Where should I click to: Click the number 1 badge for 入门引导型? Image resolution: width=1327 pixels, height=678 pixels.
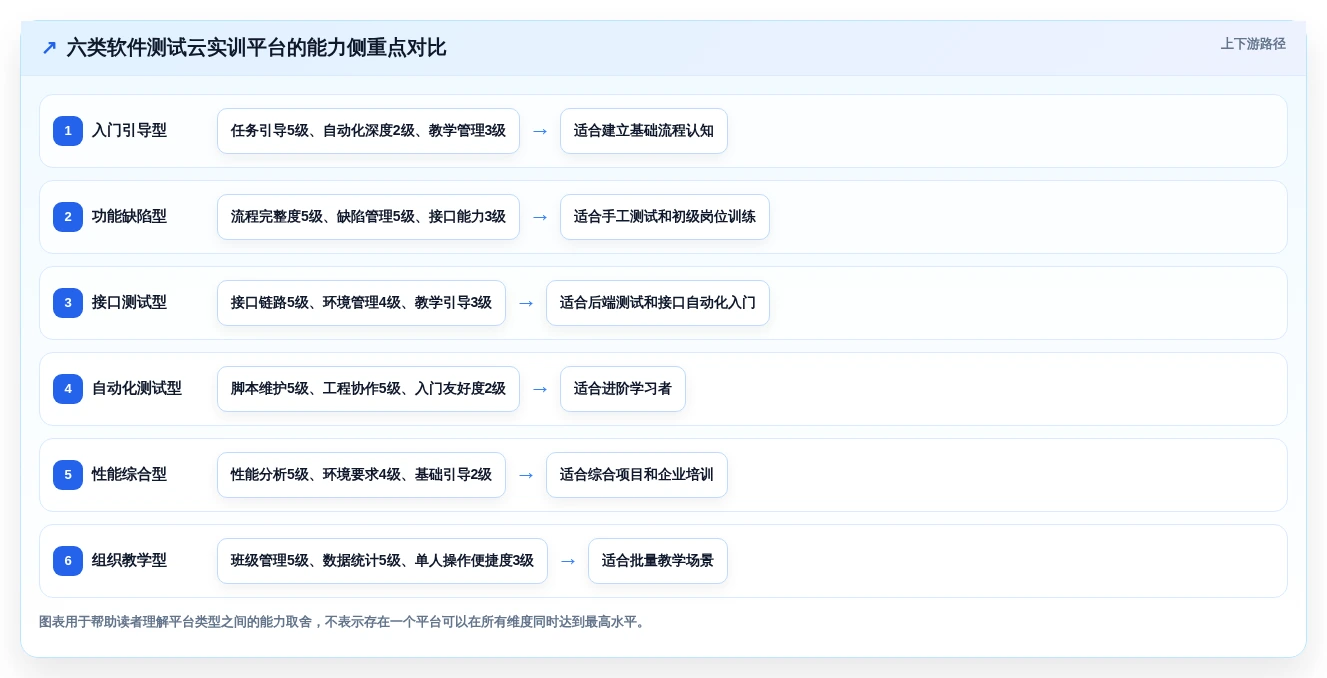point(68,131)
